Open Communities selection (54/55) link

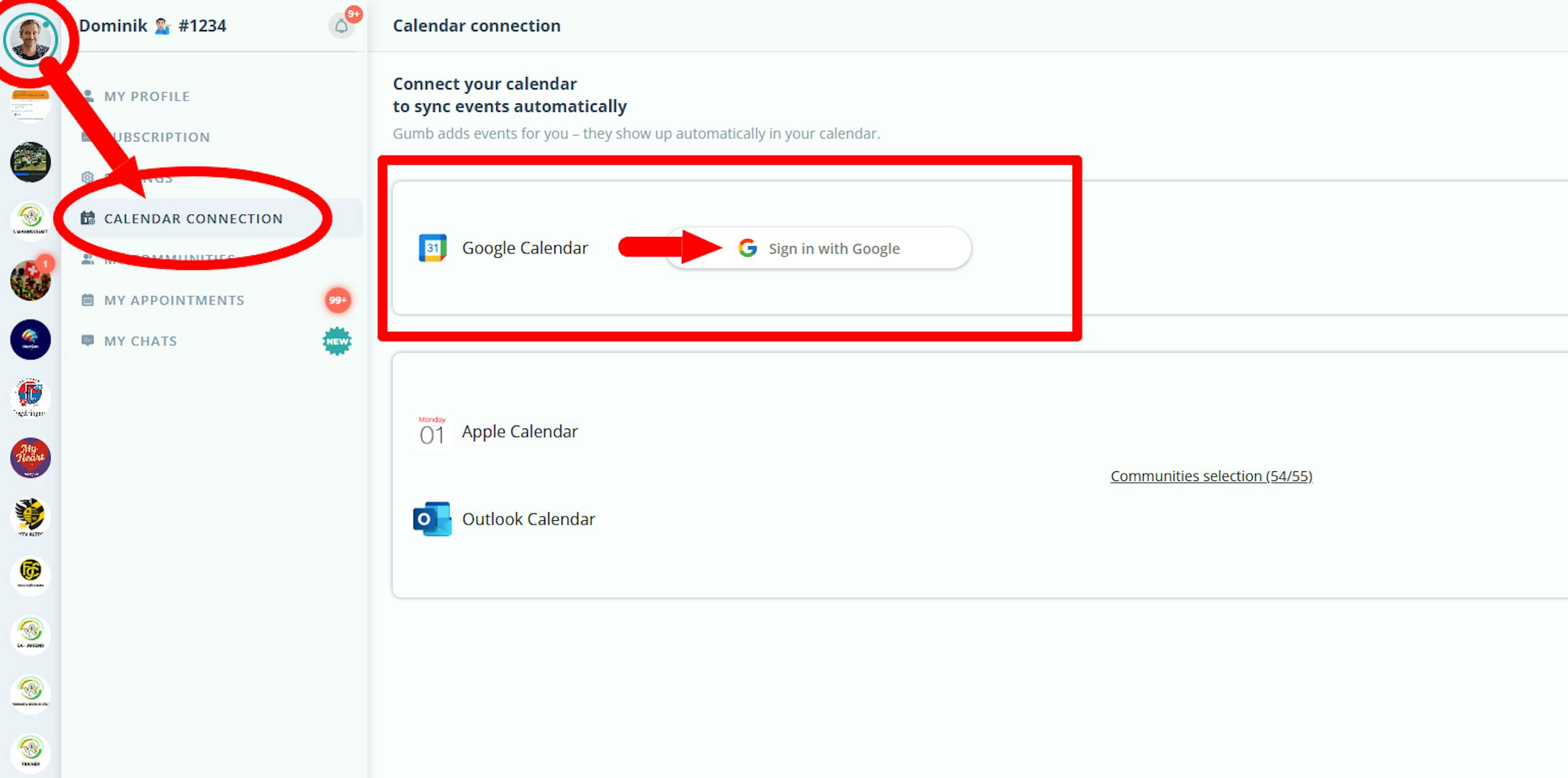pyautogui.click(x=1211, y=476)
